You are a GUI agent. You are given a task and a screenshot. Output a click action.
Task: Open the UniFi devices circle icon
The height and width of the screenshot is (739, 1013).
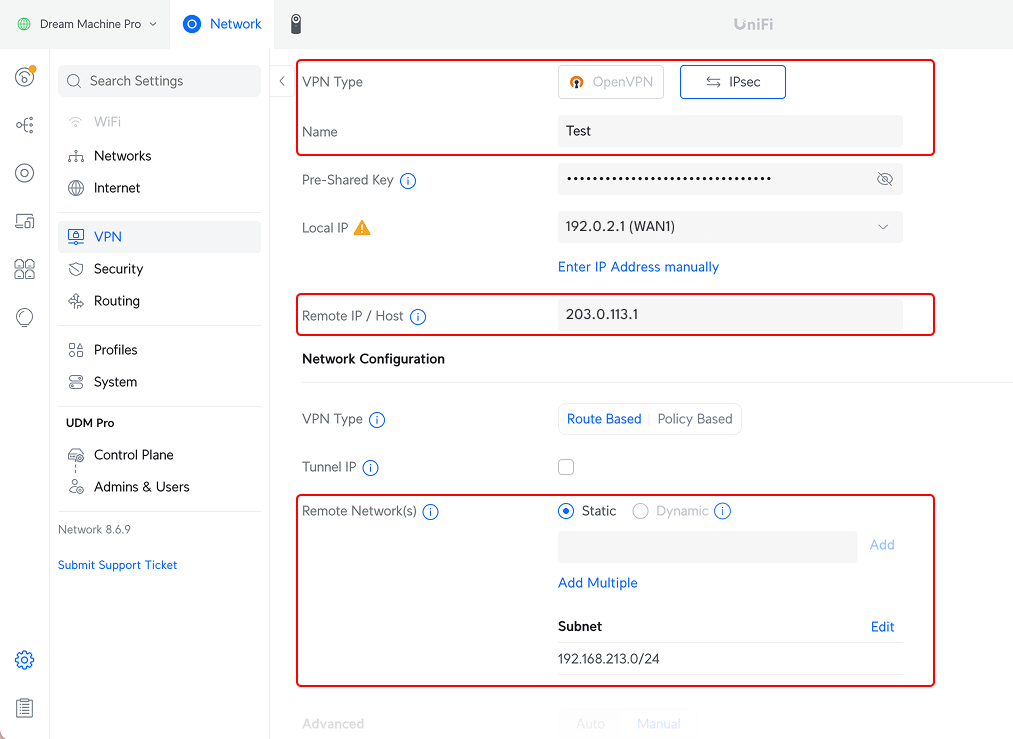(x=25, y=173)
